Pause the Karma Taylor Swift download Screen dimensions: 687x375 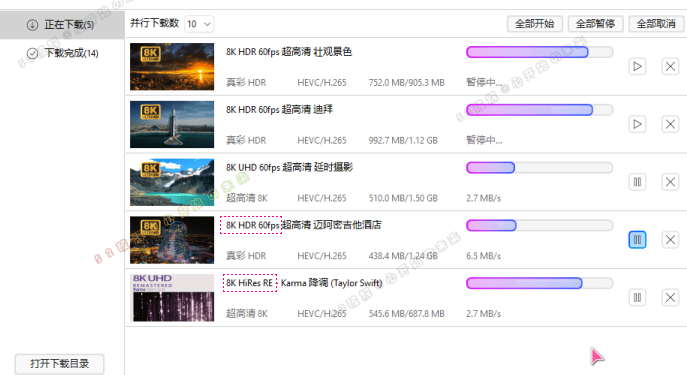(x=637, y=298)
